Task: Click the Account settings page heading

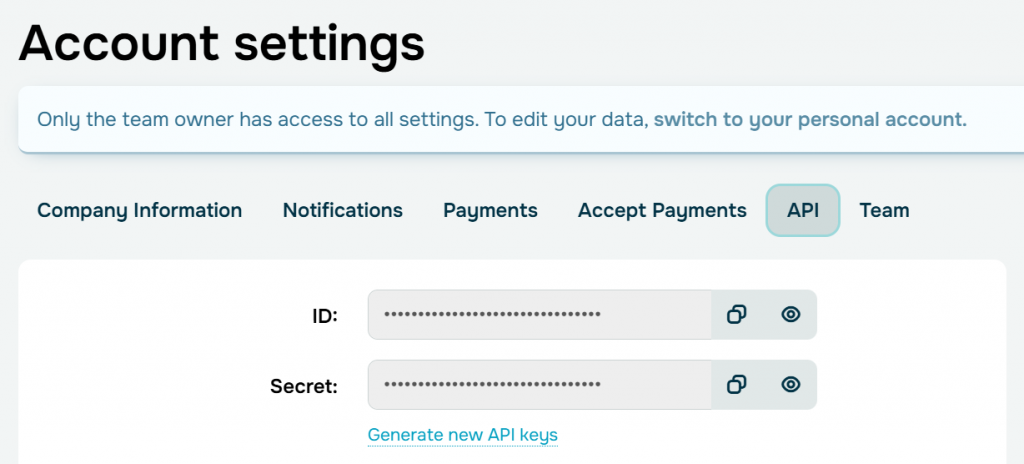Action: 222,43
